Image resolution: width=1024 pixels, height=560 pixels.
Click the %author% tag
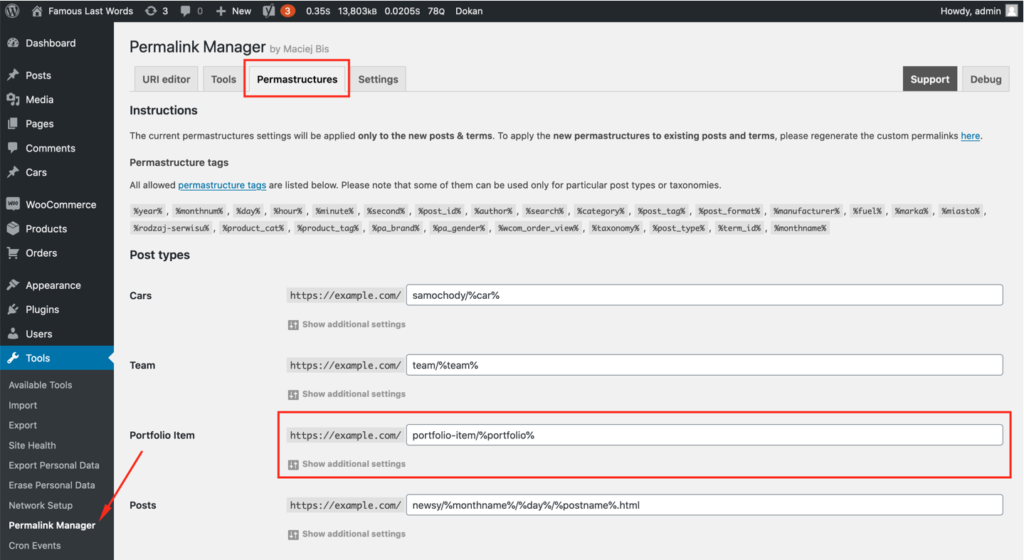(493, 211)
